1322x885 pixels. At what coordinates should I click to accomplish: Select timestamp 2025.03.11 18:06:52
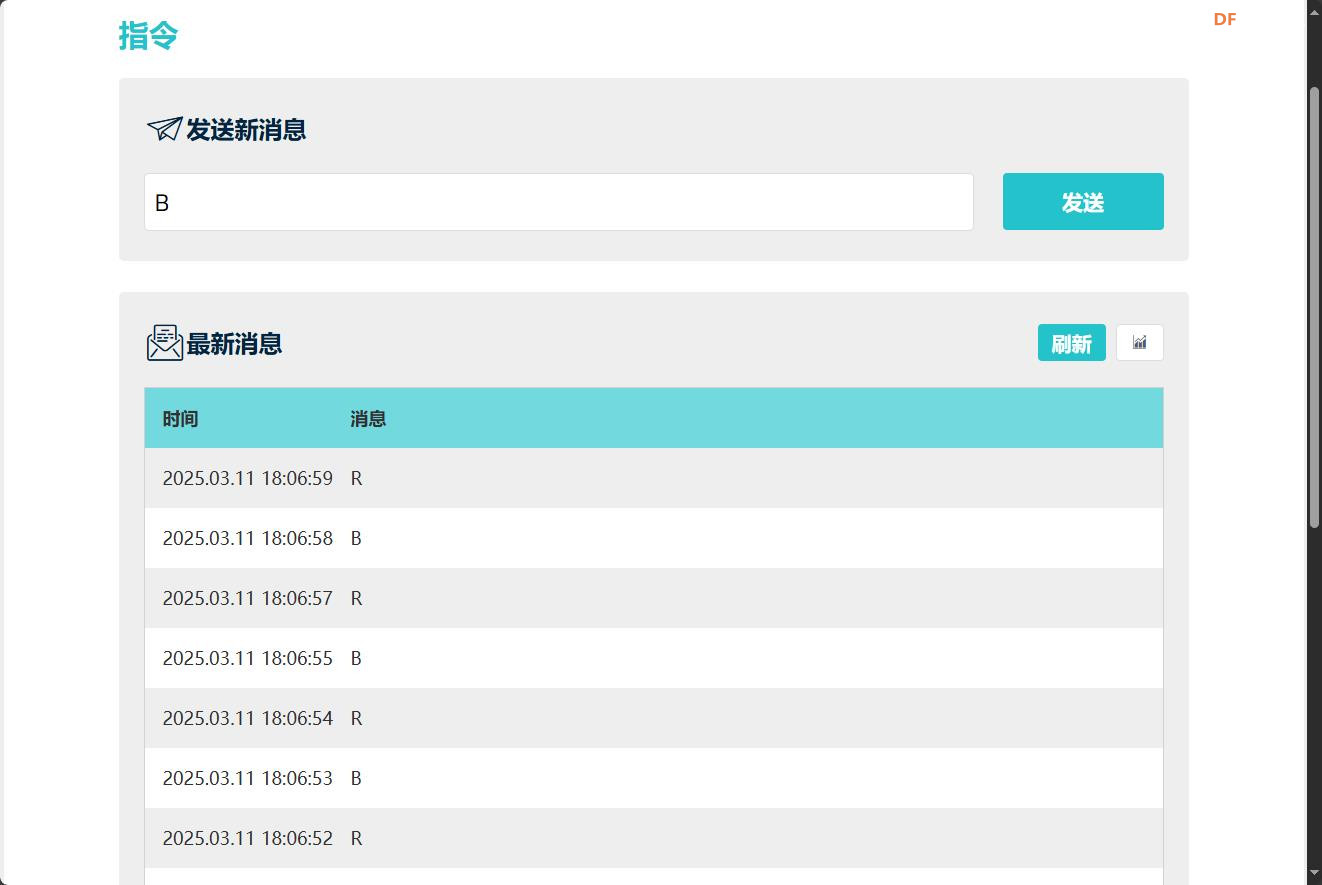pyautogui.click(x=248, y=838)
